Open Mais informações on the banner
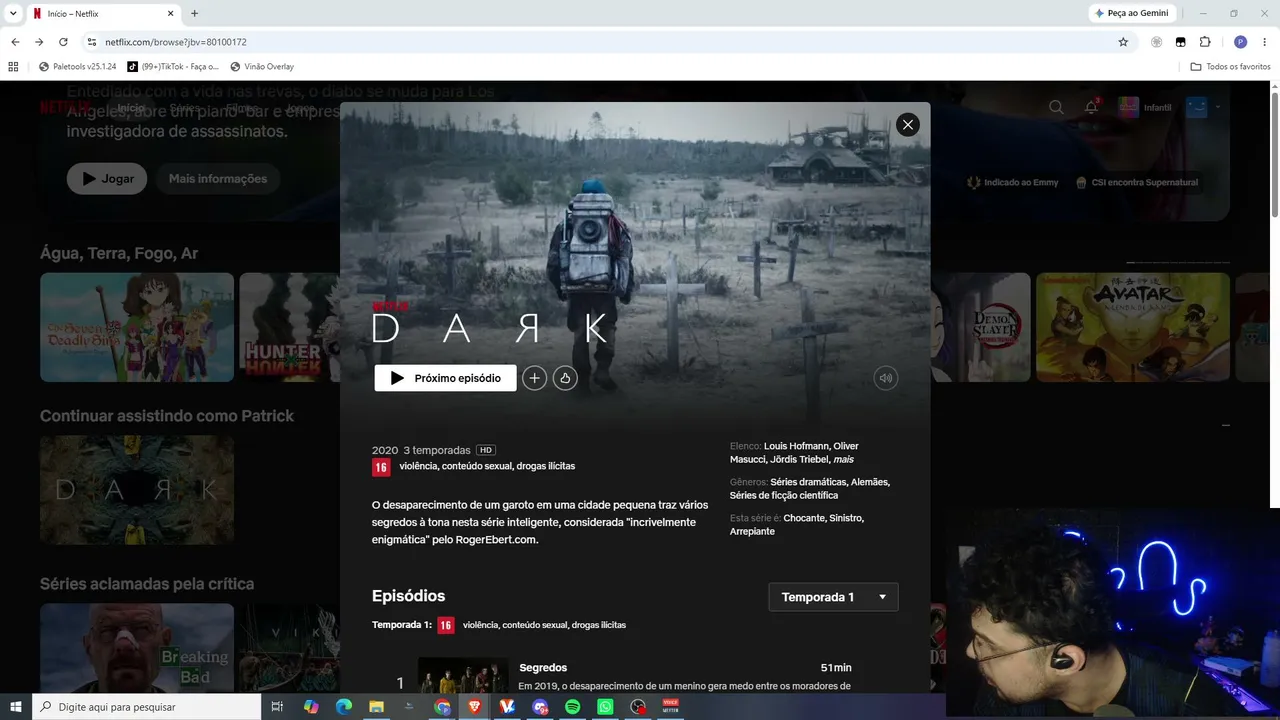1280x720 pixels. (218, 179)
